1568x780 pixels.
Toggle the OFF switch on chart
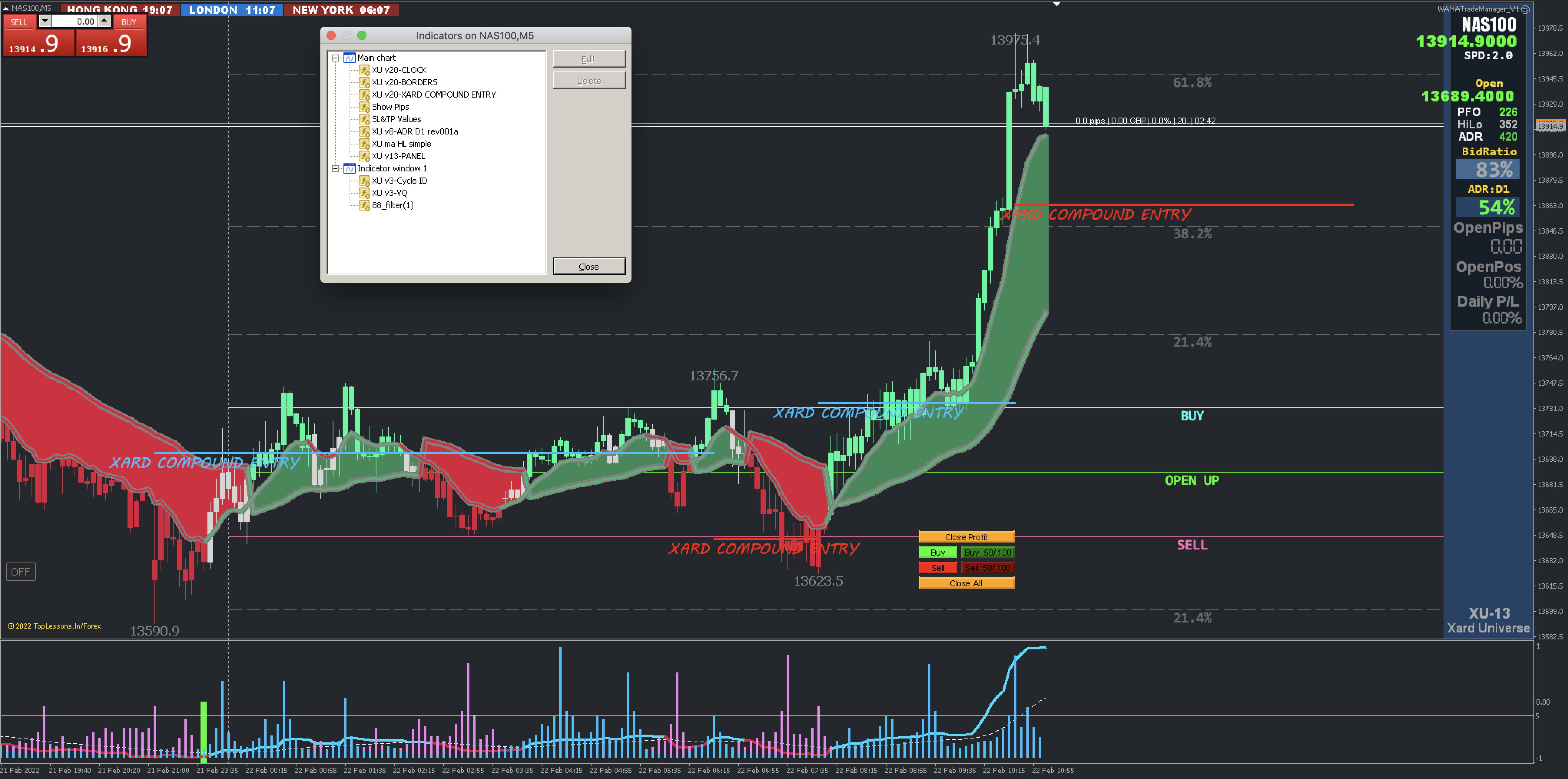point(21,572)
